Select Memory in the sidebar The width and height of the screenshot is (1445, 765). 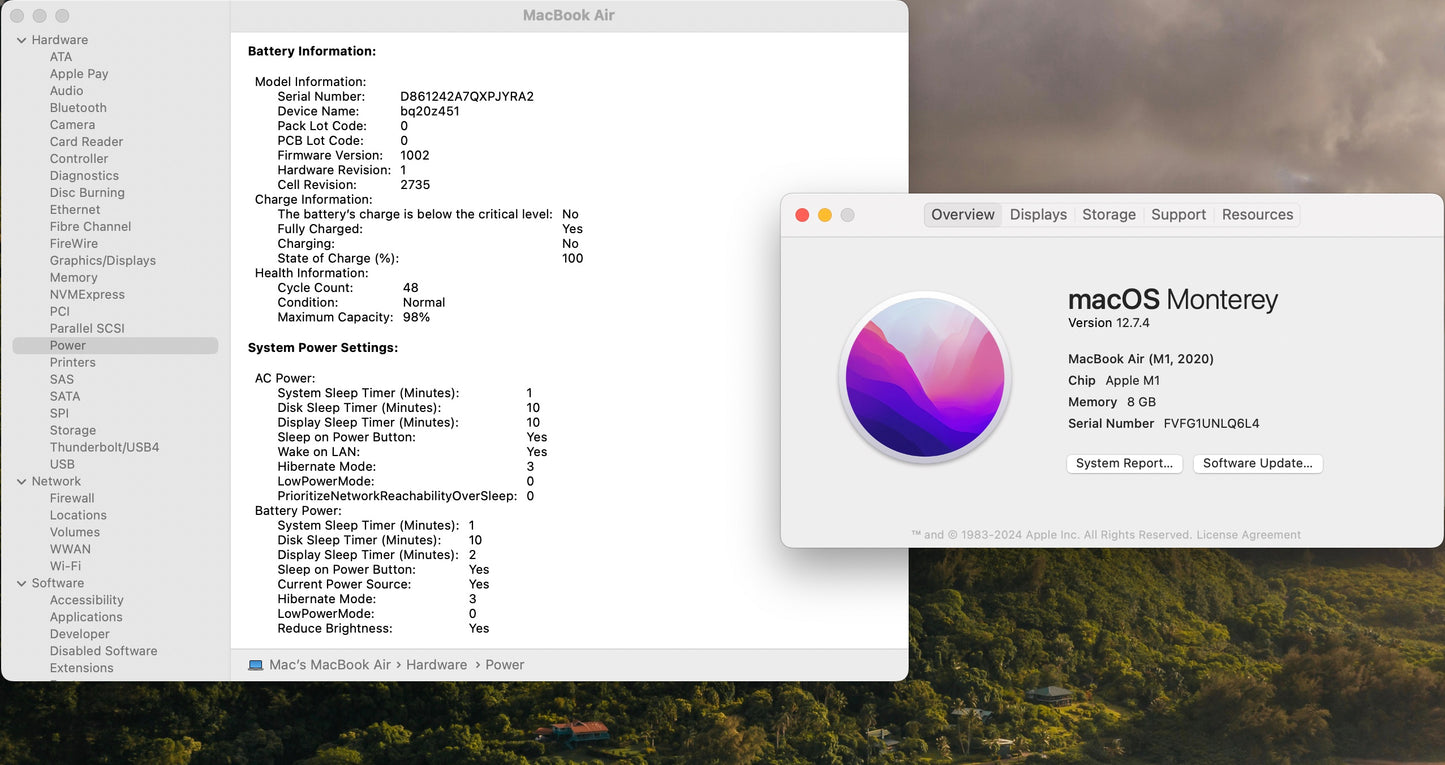point(73,278)
